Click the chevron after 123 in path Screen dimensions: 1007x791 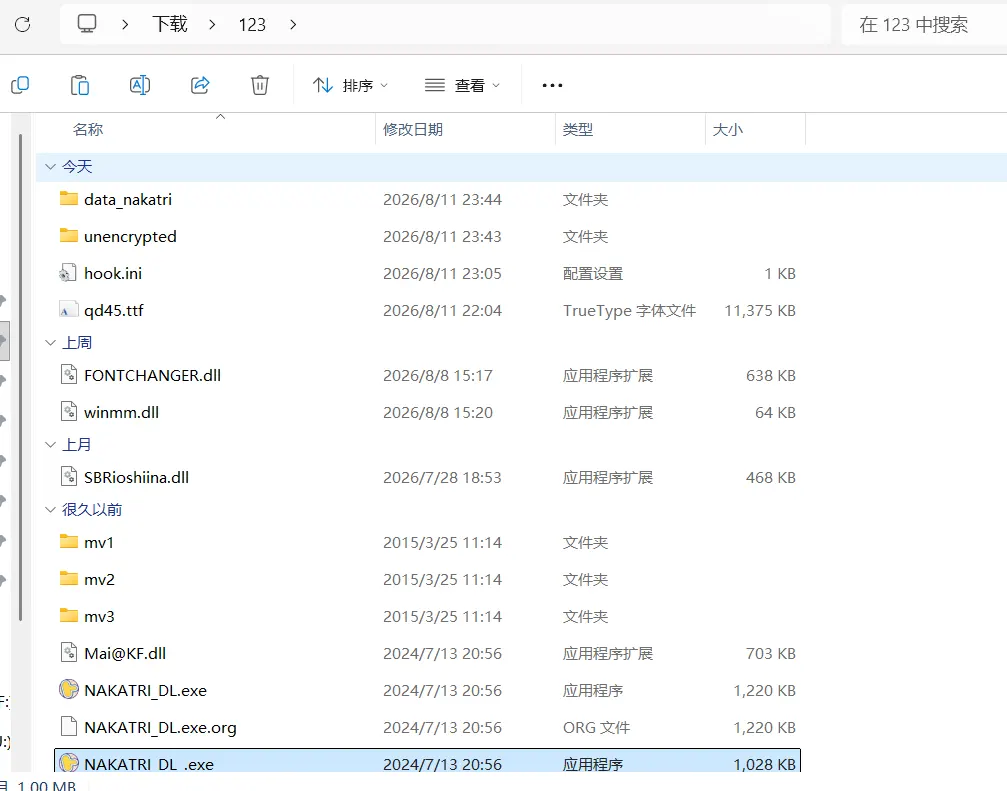[293, 24]
